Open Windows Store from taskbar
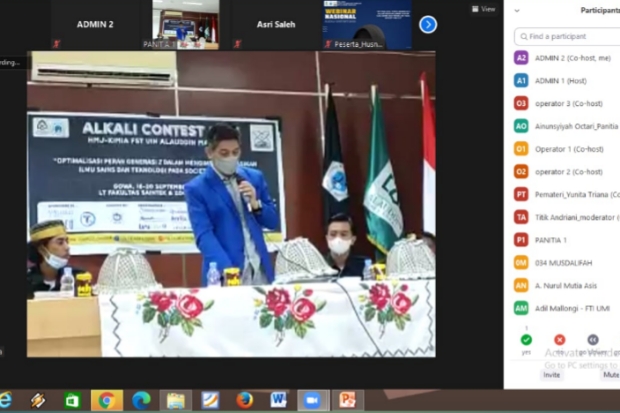The height and width of the screenshot is (413, 620). pos(72,400)
